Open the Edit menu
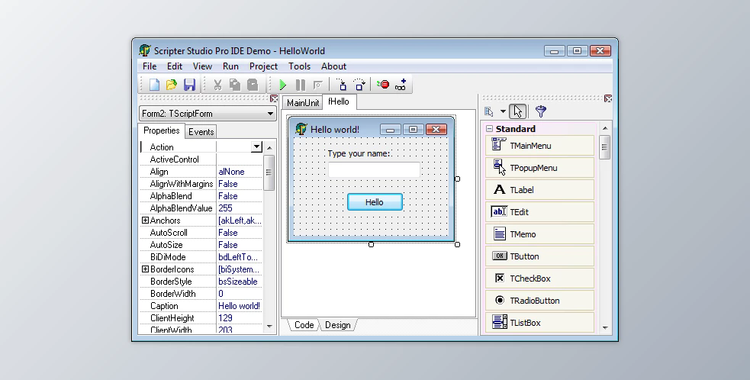Image resolution: width=750 pixels, height=380 pixels. click(x=175, y=66)
